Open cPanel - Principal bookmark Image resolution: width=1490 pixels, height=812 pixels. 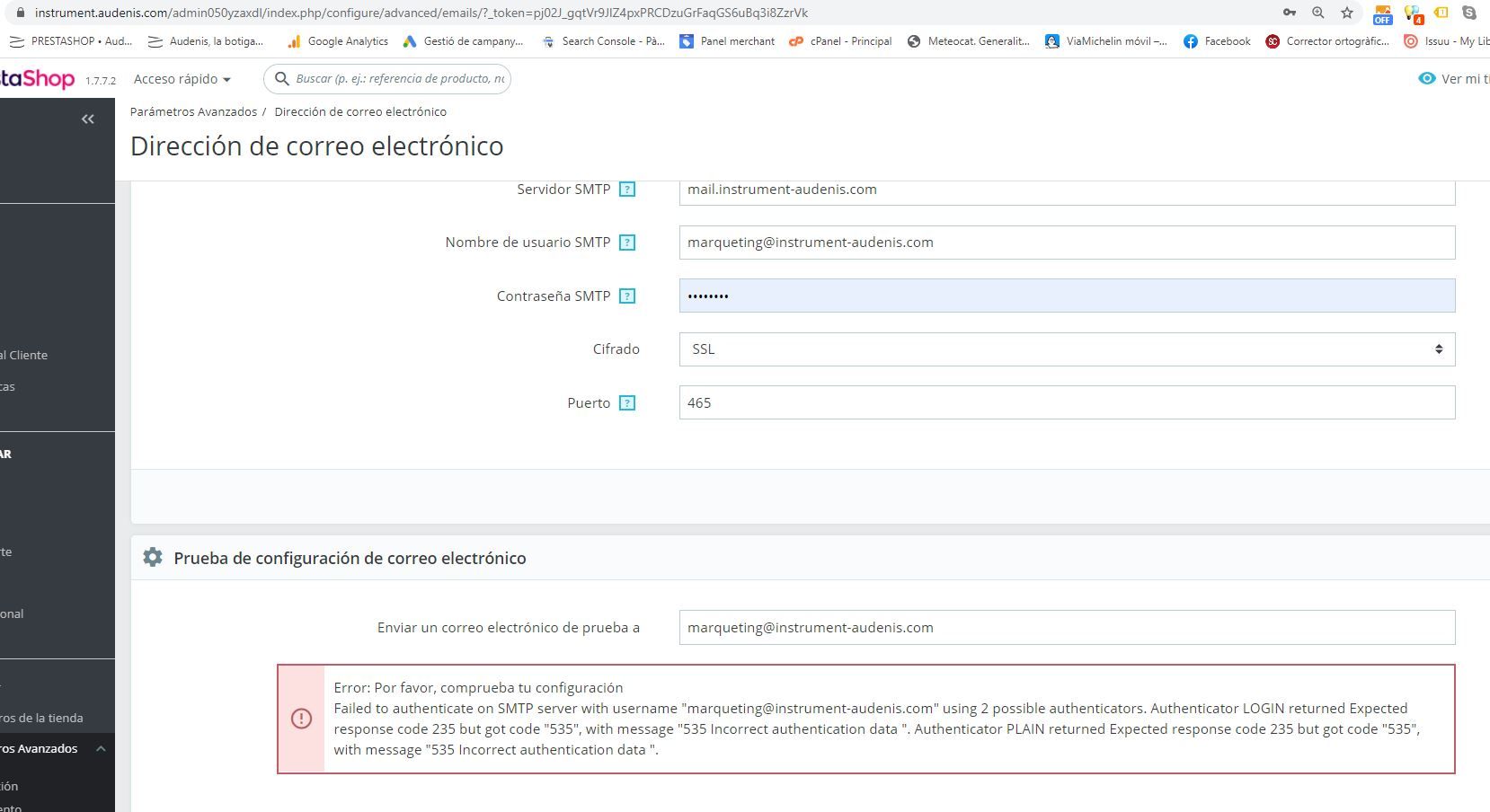coord(840,41)
